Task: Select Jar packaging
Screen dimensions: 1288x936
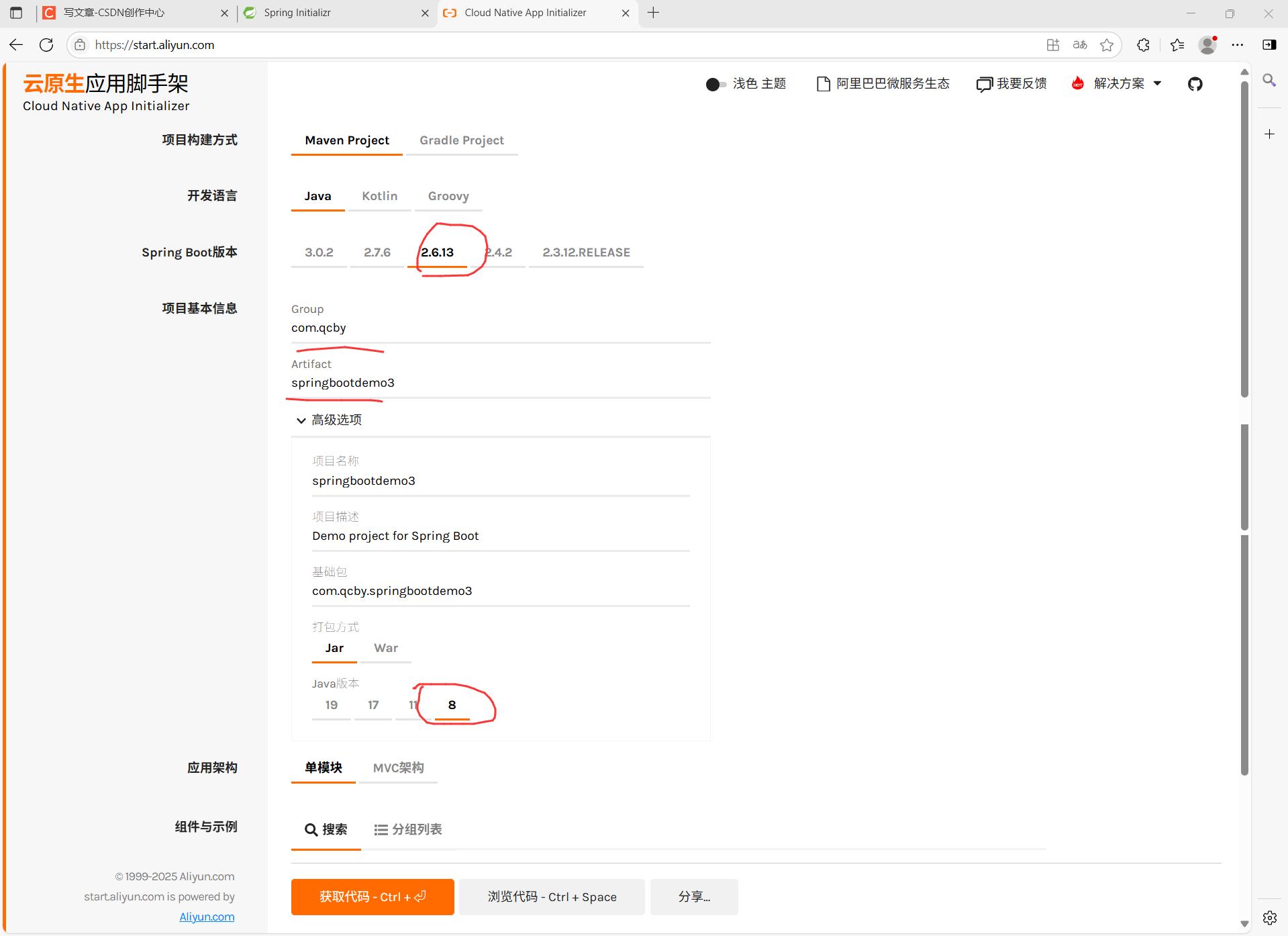Action: tap(334, 648)
